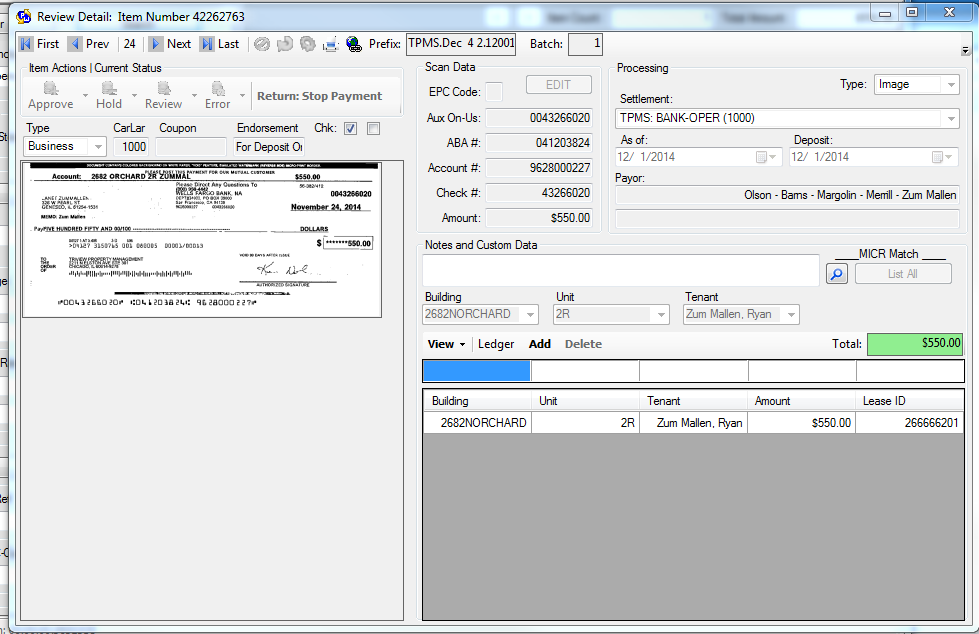Go to the First item
Viewport: 979px width, 634px height.
[38, 44]
